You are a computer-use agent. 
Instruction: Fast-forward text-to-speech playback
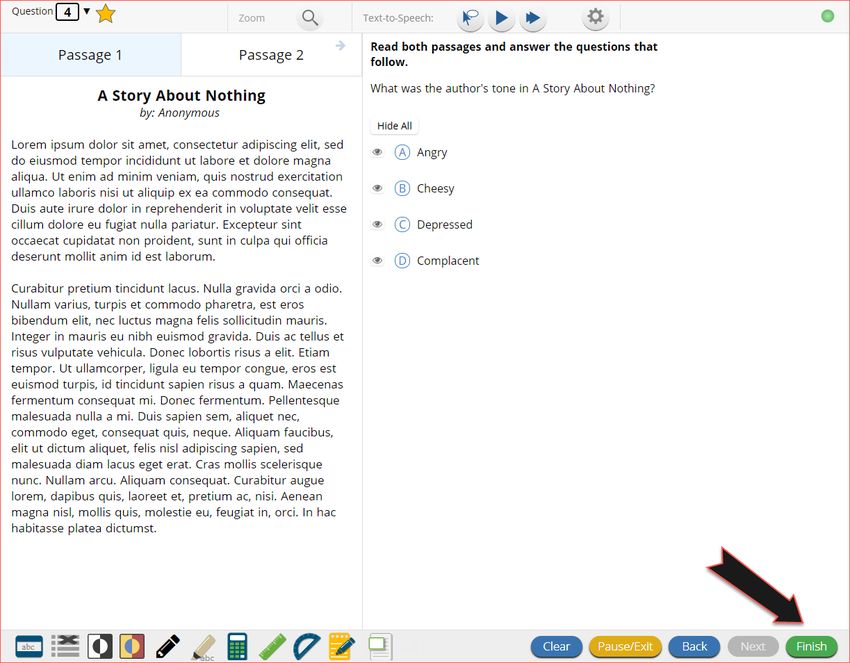click(x=533, y=18)
